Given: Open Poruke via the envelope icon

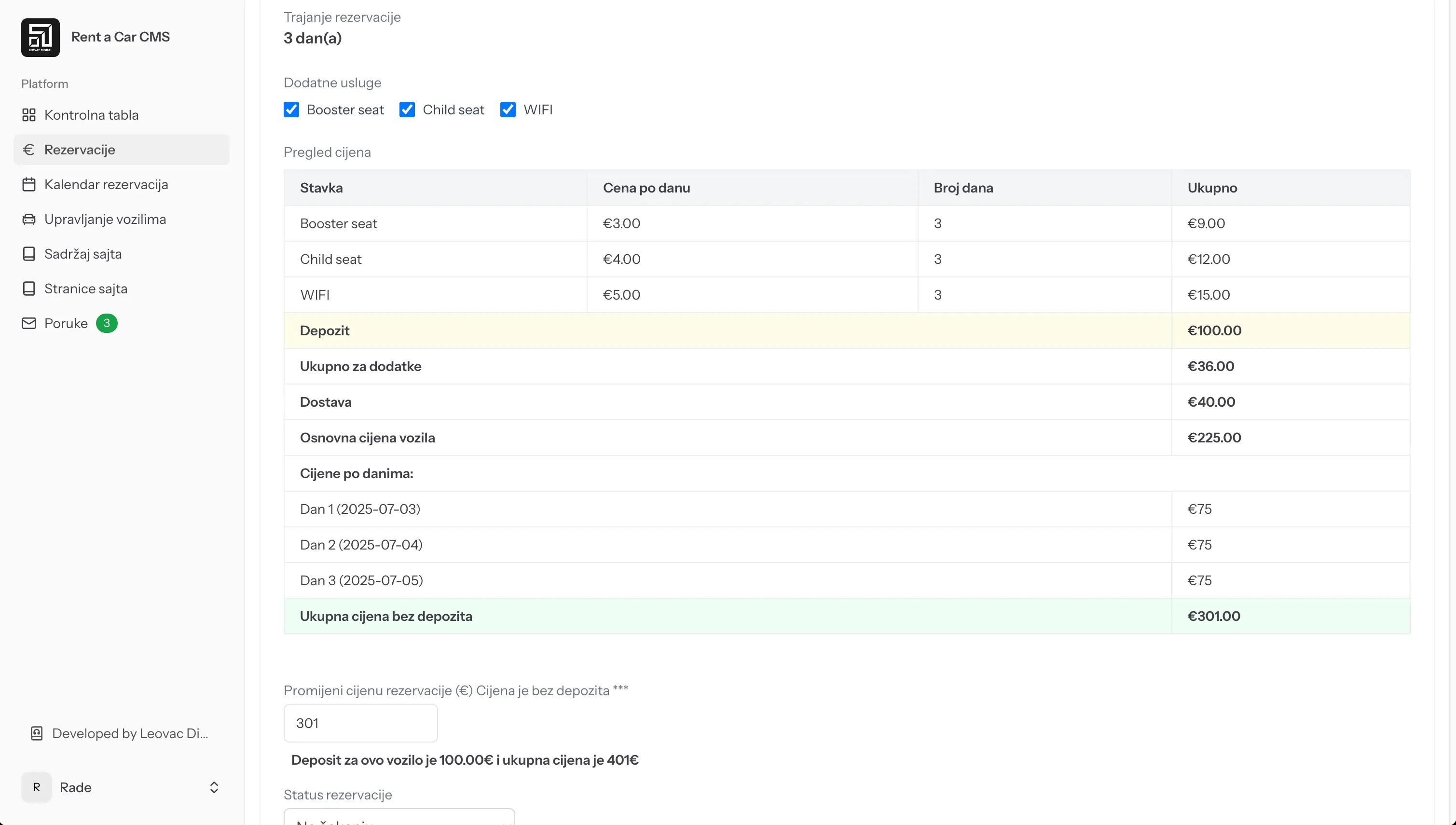Looking at the screenshot, I should click(x=29, y=323).
